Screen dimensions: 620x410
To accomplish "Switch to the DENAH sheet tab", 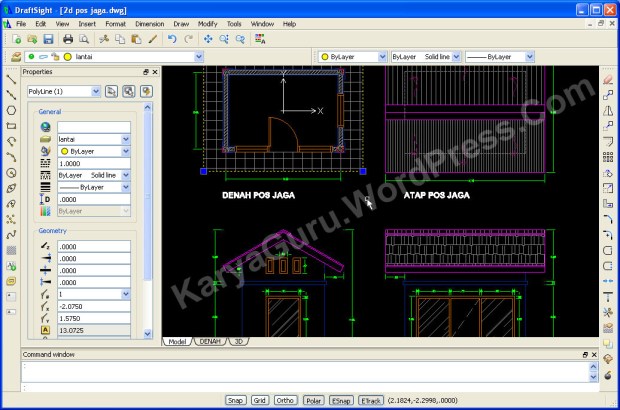I will click(x=210, y=342).
